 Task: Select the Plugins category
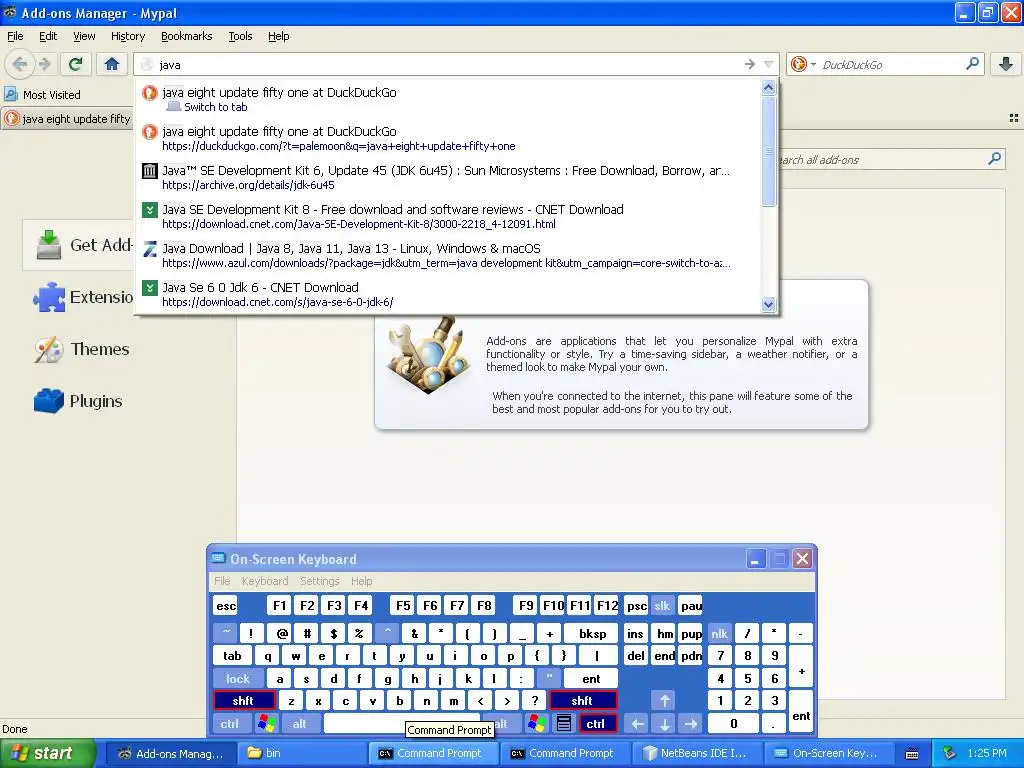(78, 401)
